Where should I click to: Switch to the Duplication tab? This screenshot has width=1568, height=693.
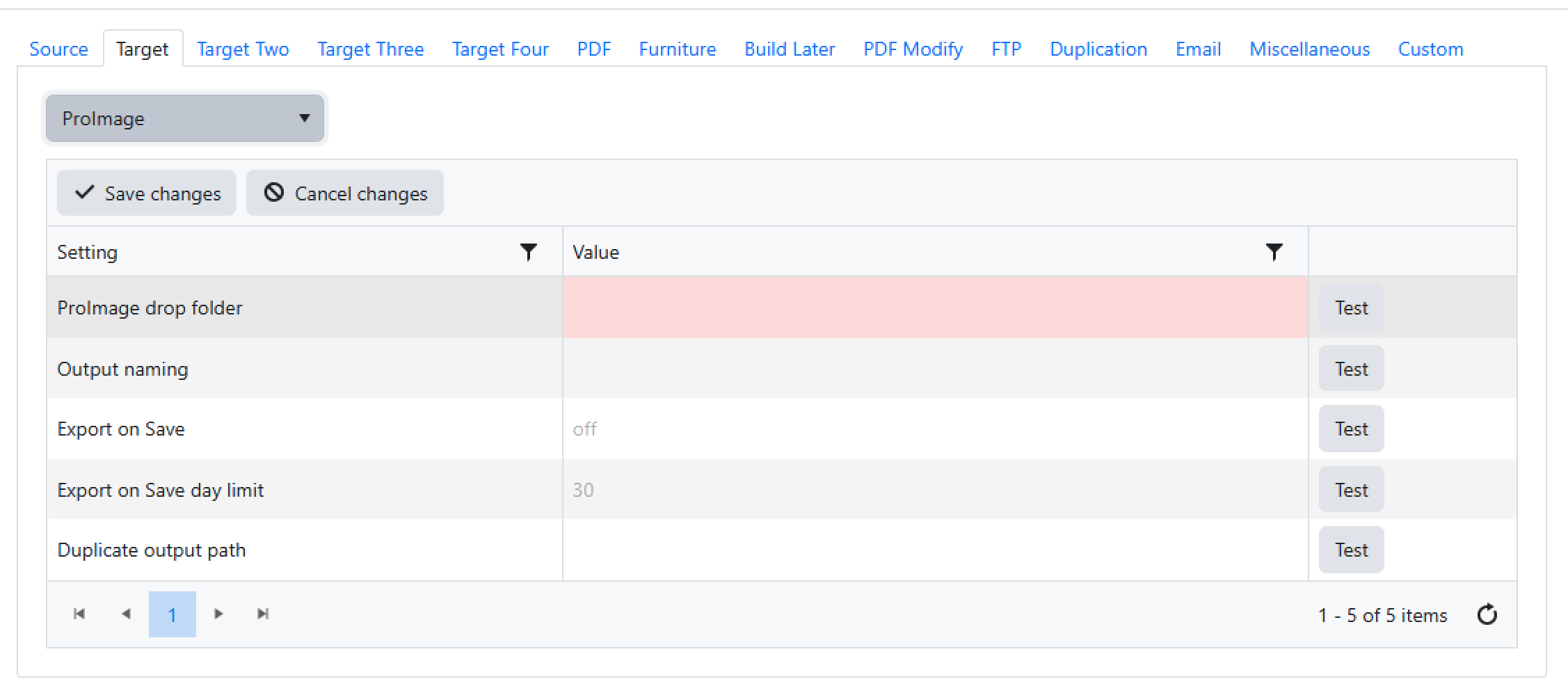point(1098,49)
